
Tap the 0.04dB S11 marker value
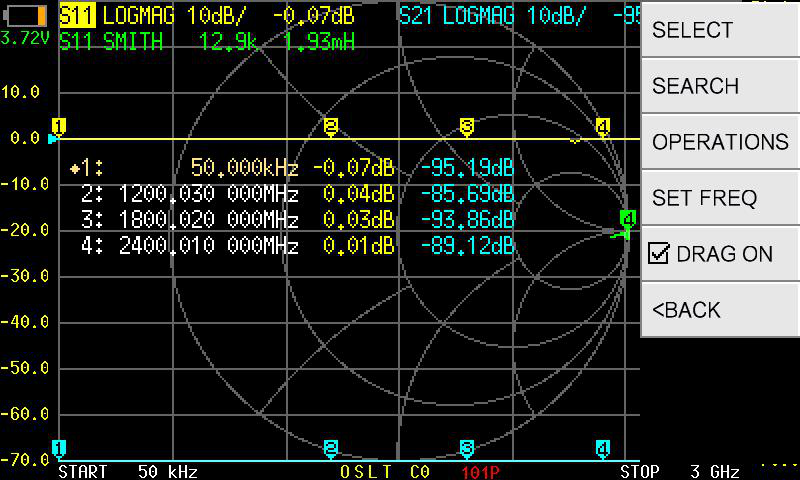[x=359, y=194]
